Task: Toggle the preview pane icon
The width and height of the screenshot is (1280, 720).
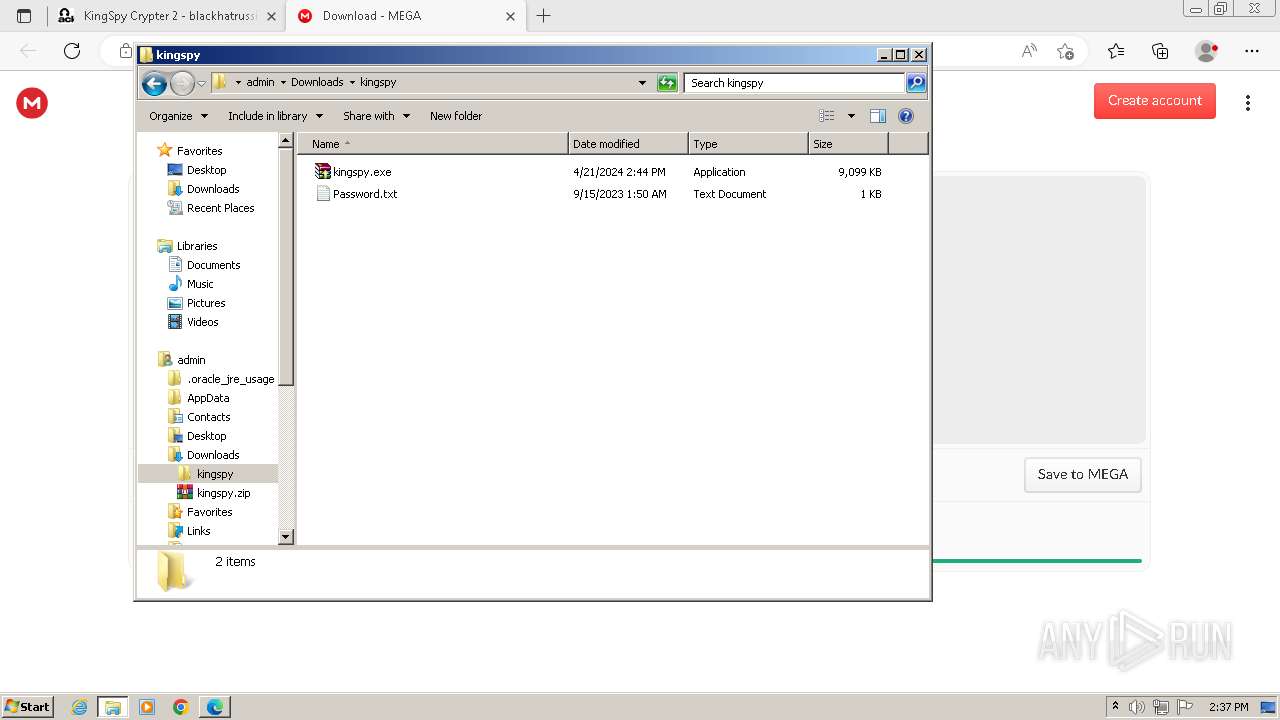Action: [878, 116]
